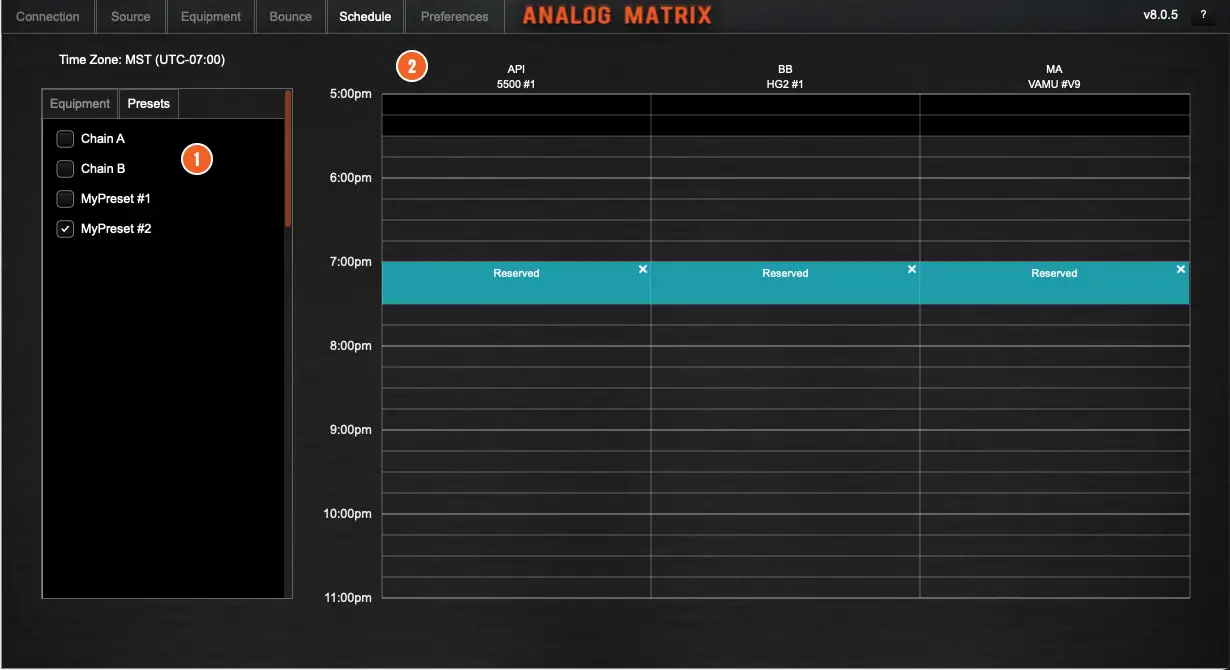
Task: Click the Analog Matrix logo
Action: (617, 15)
